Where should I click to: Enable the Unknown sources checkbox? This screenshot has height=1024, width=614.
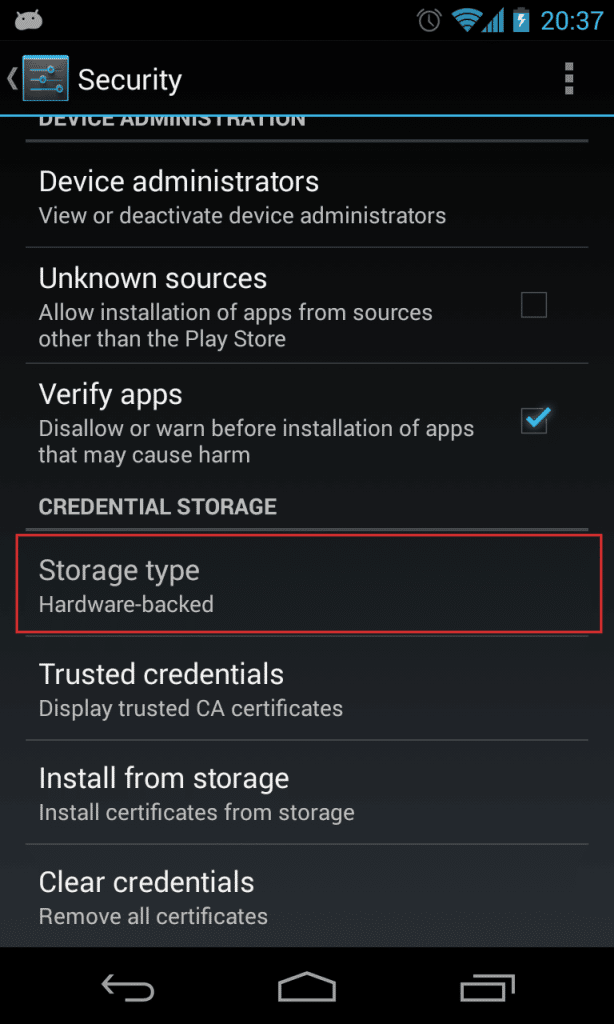coord(534,305)
